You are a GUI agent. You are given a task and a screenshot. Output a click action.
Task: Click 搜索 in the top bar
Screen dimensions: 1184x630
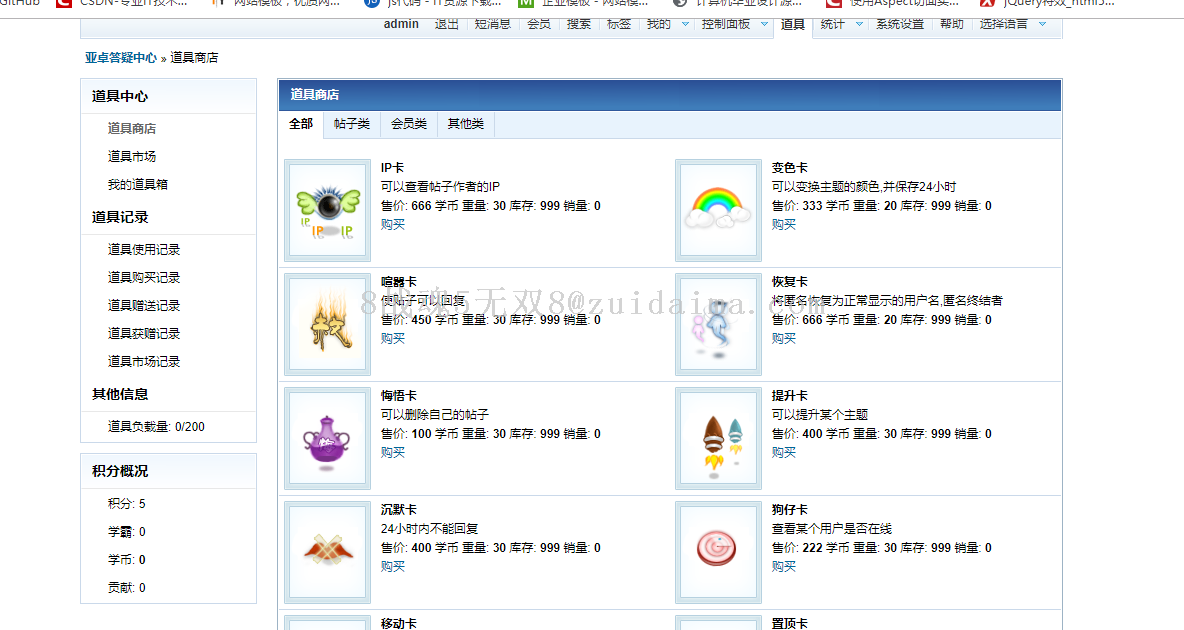pos(579,24)
